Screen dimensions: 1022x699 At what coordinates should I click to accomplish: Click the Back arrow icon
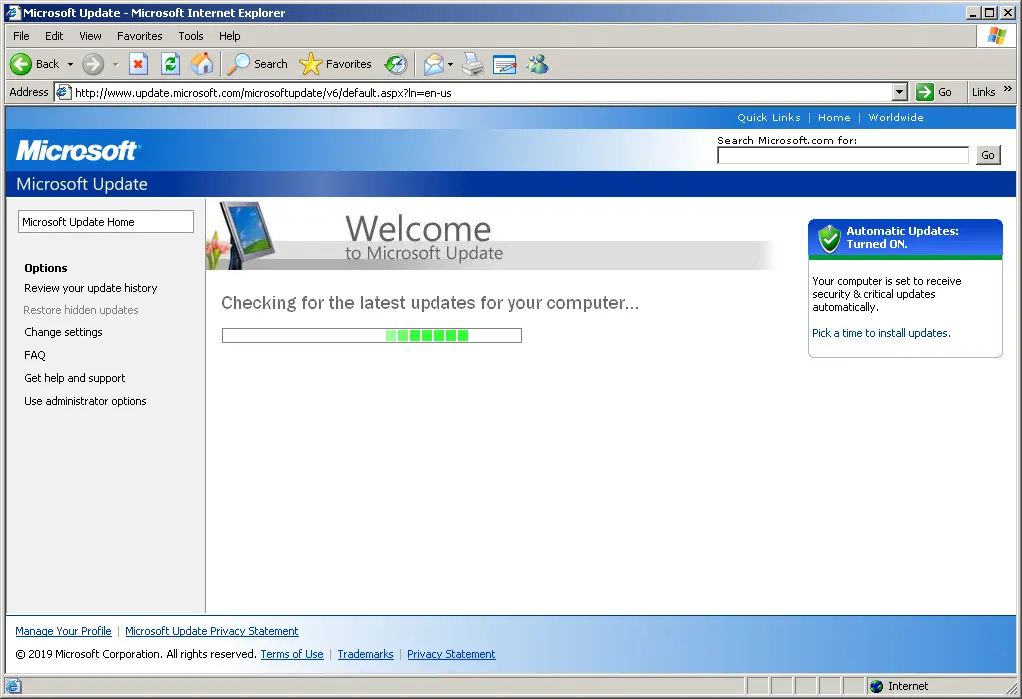21,64
